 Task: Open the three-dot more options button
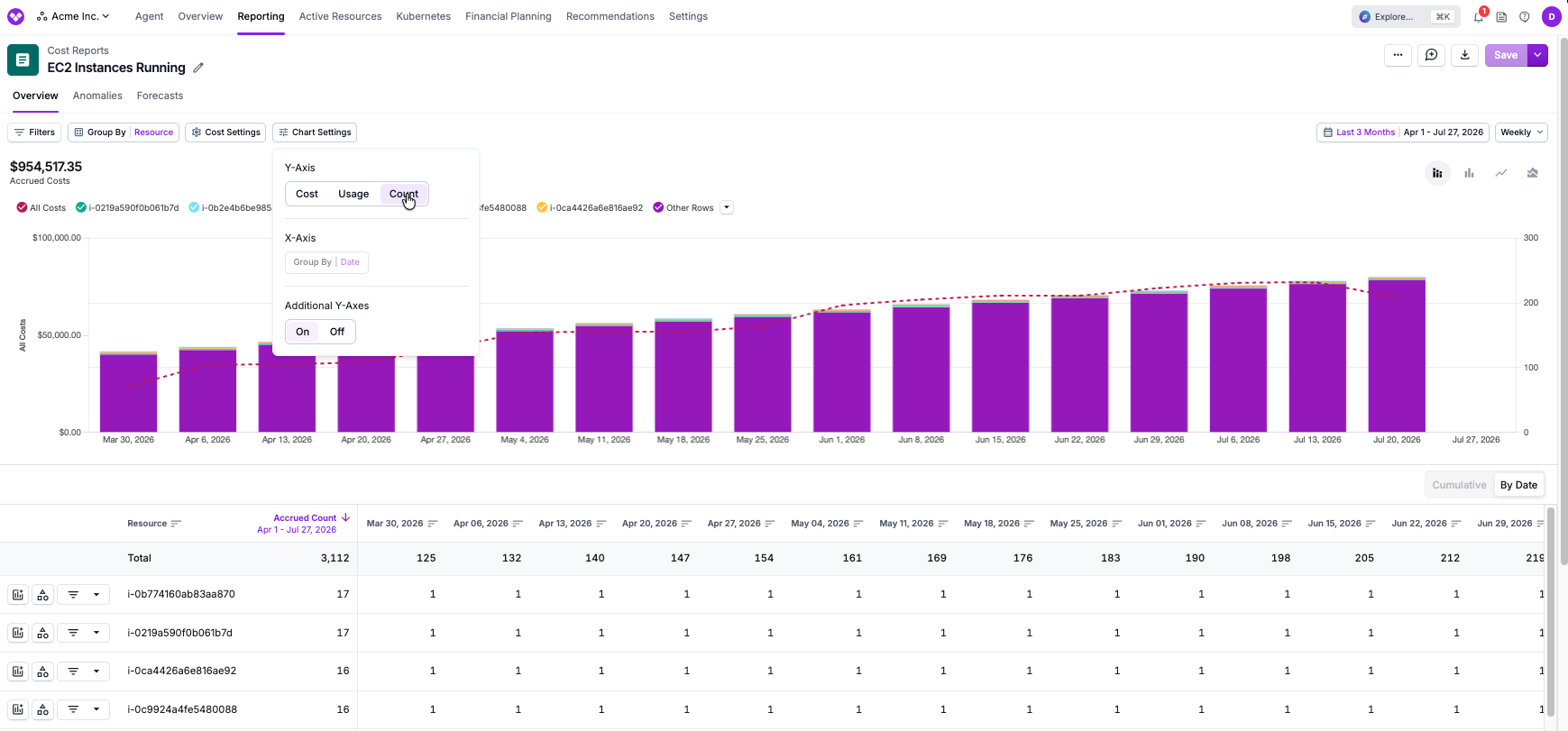pos(1398,55)
